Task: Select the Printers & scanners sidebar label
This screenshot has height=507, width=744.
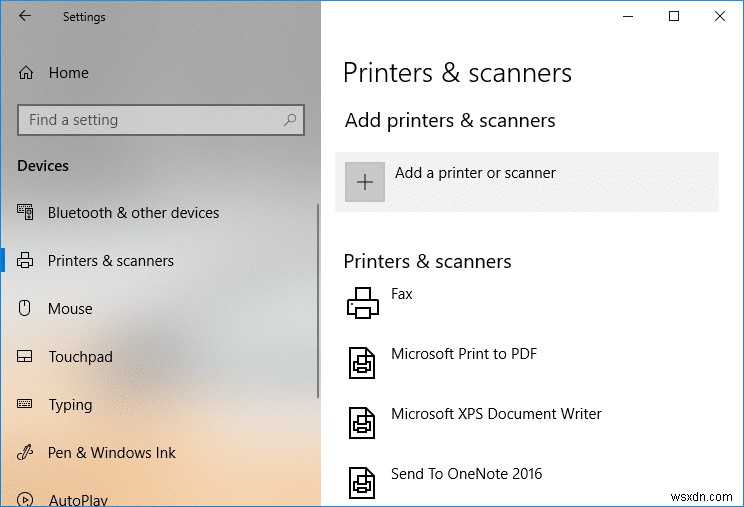Action: 111,261
